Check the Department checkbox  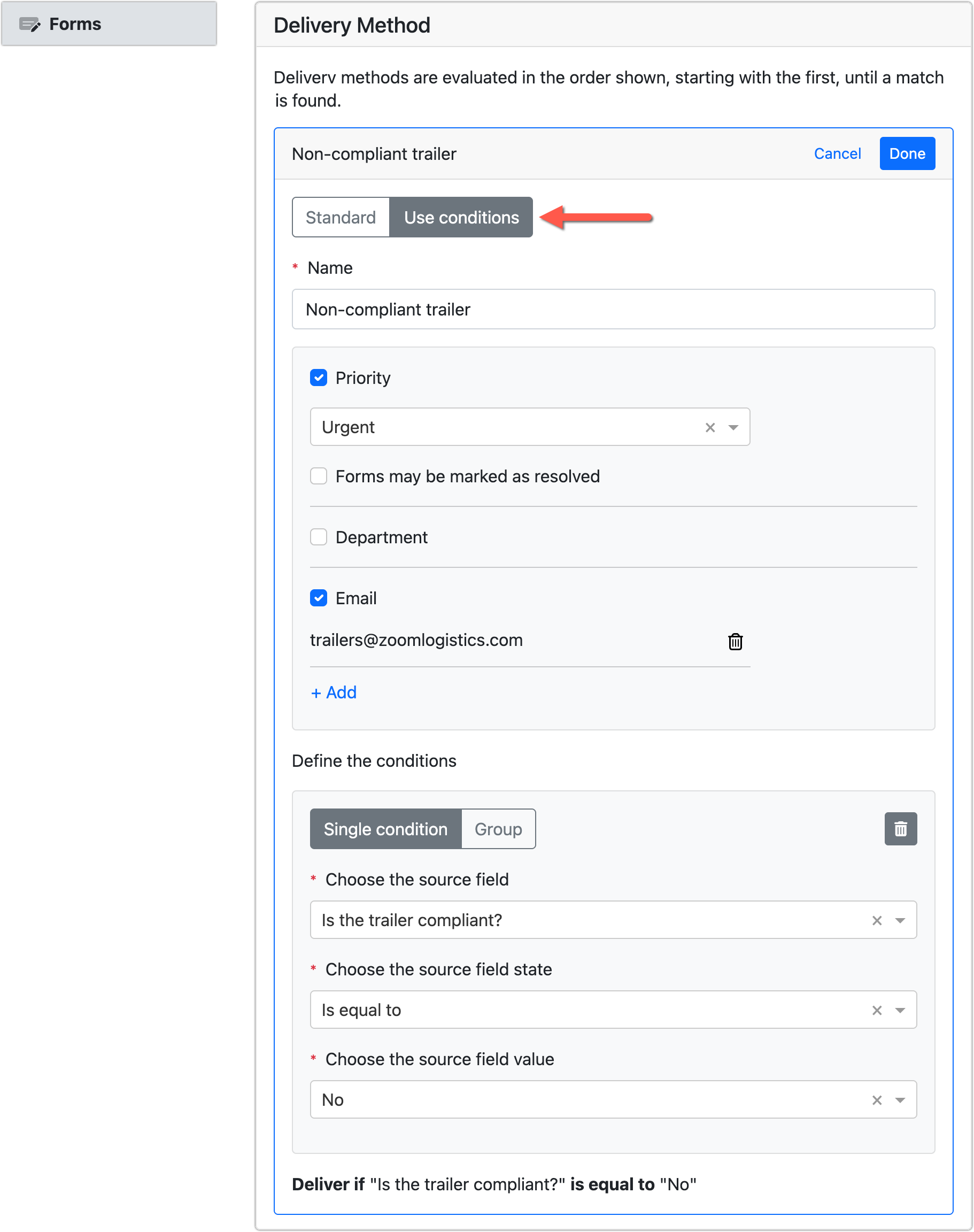[x=318, y=536]
